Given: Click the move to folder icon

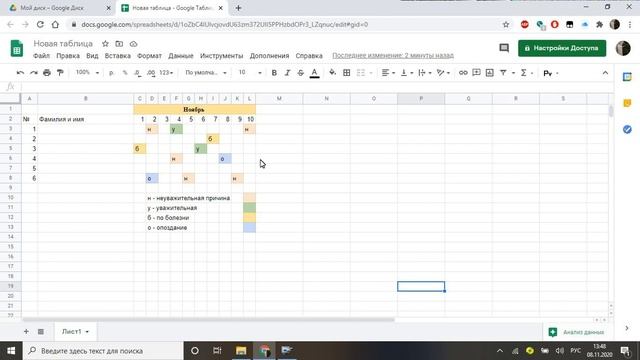Looking at the screenshot, I should 119,44.
